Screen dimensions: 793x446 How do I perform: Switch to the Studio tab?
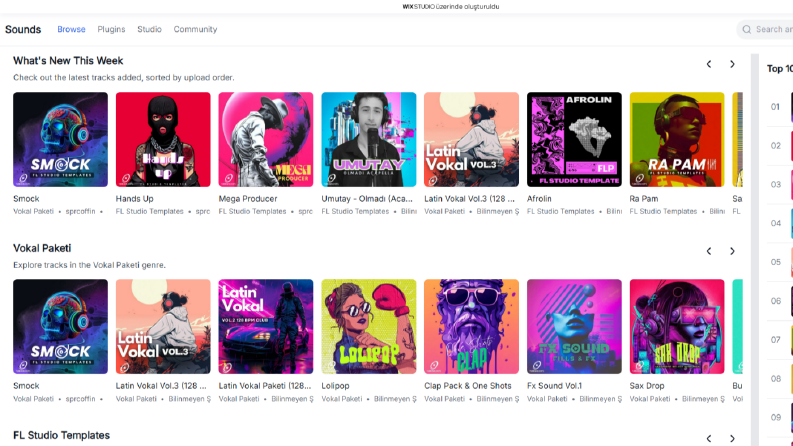[149, 29]
